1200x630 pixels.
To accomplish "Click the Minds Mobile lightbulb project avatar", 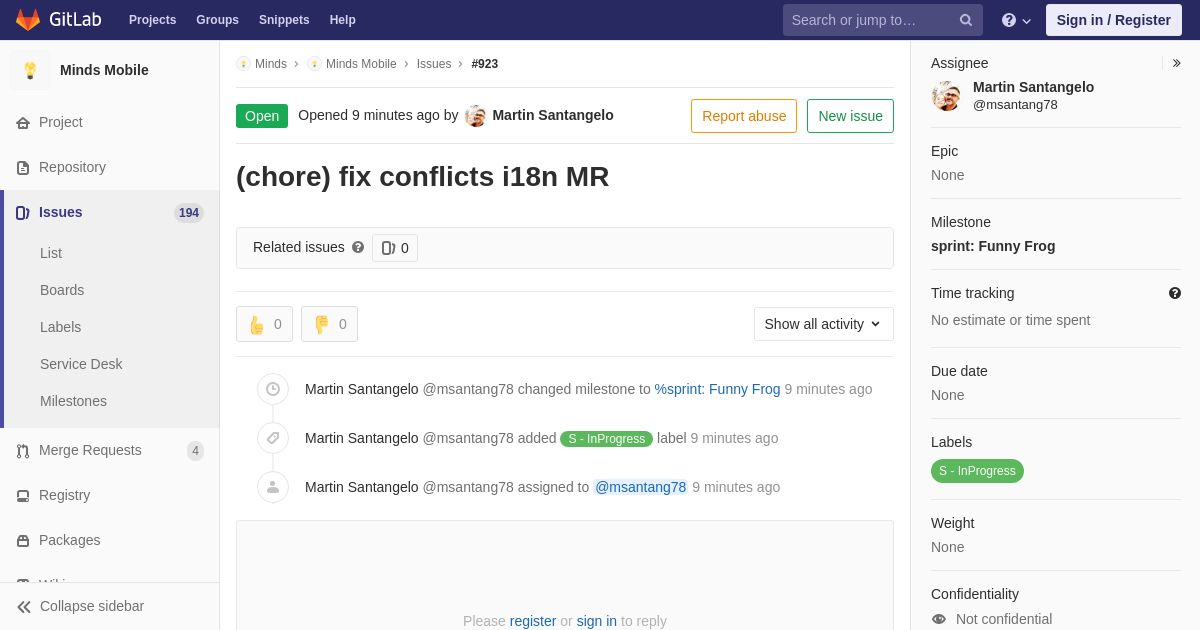I will (30, 70).
